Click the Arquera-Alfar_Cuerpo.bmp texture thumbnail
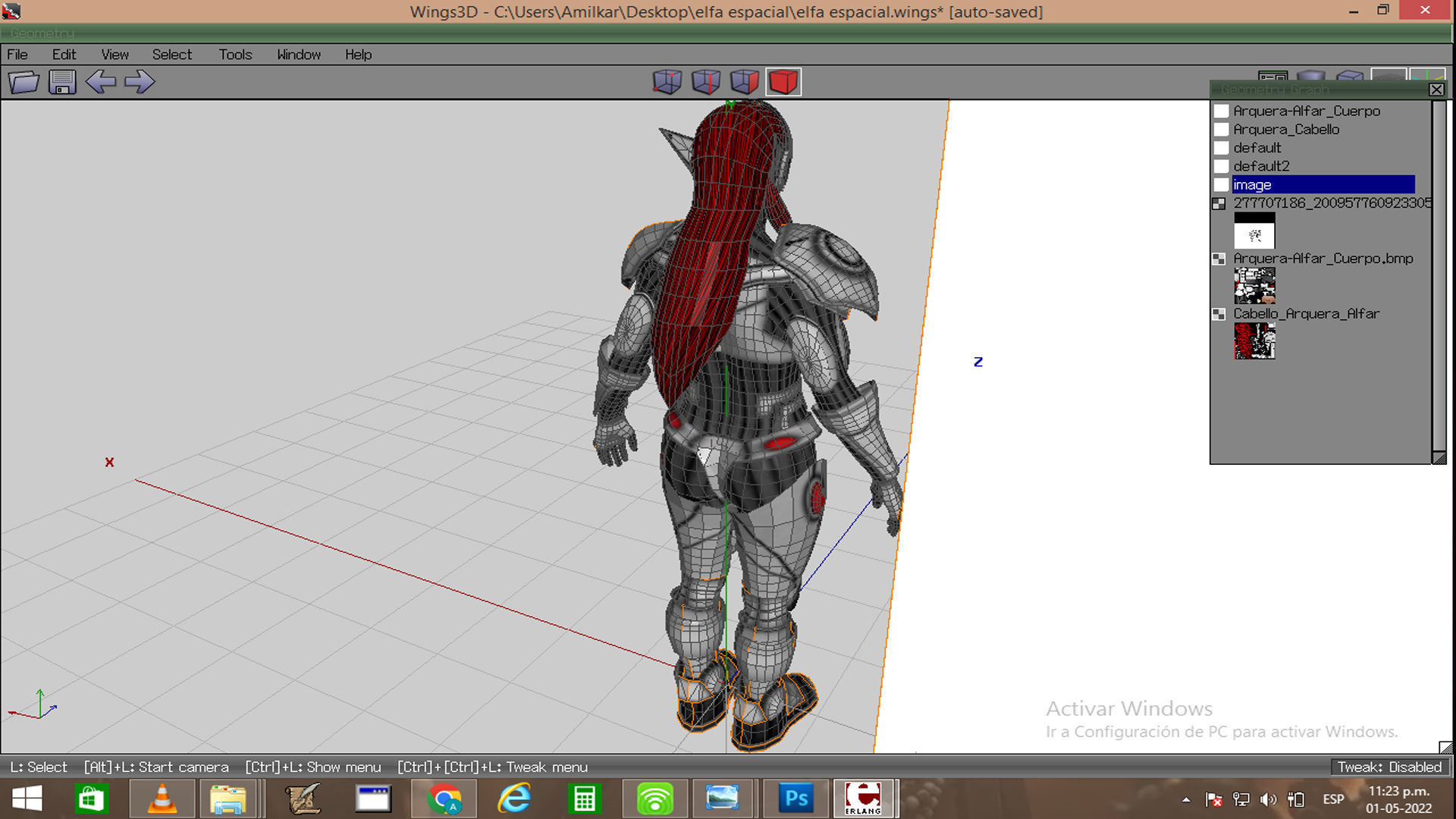Screen dimensions: 1456x819 point(1254,286)
